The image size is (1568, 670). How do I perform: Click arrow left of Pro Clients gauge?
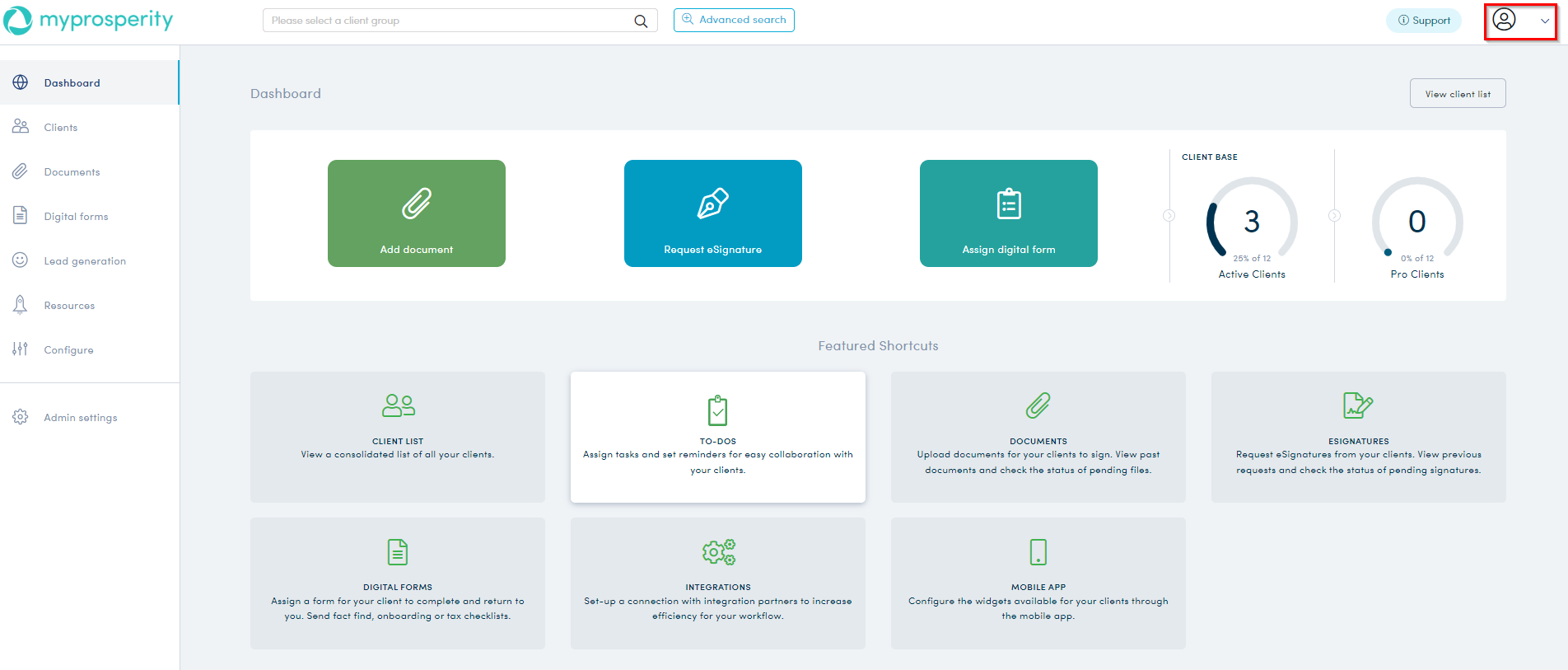click(1334, 216)
